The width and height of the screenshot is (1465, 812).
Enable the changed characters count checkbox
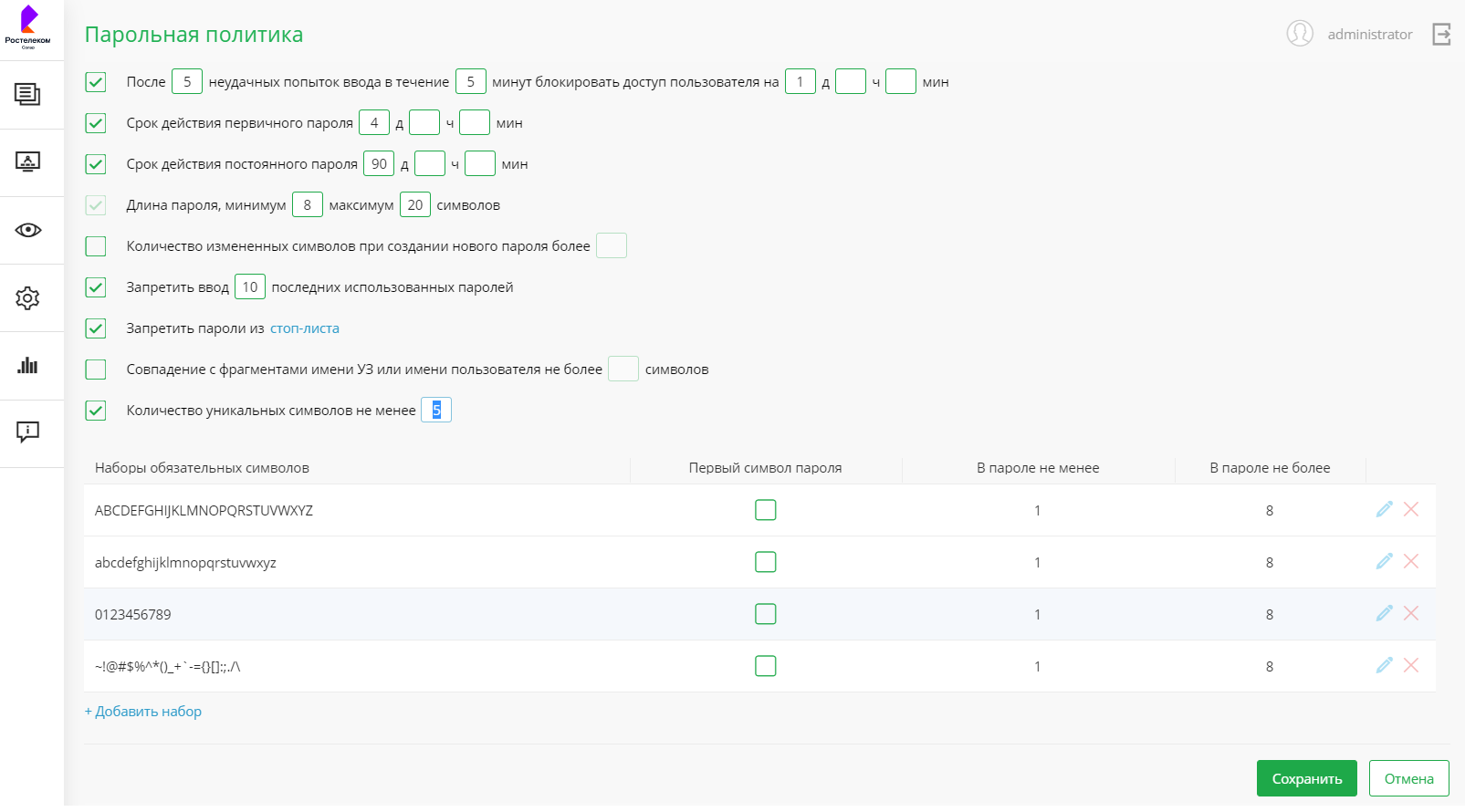pyautogui.click(x=96, y=246)
